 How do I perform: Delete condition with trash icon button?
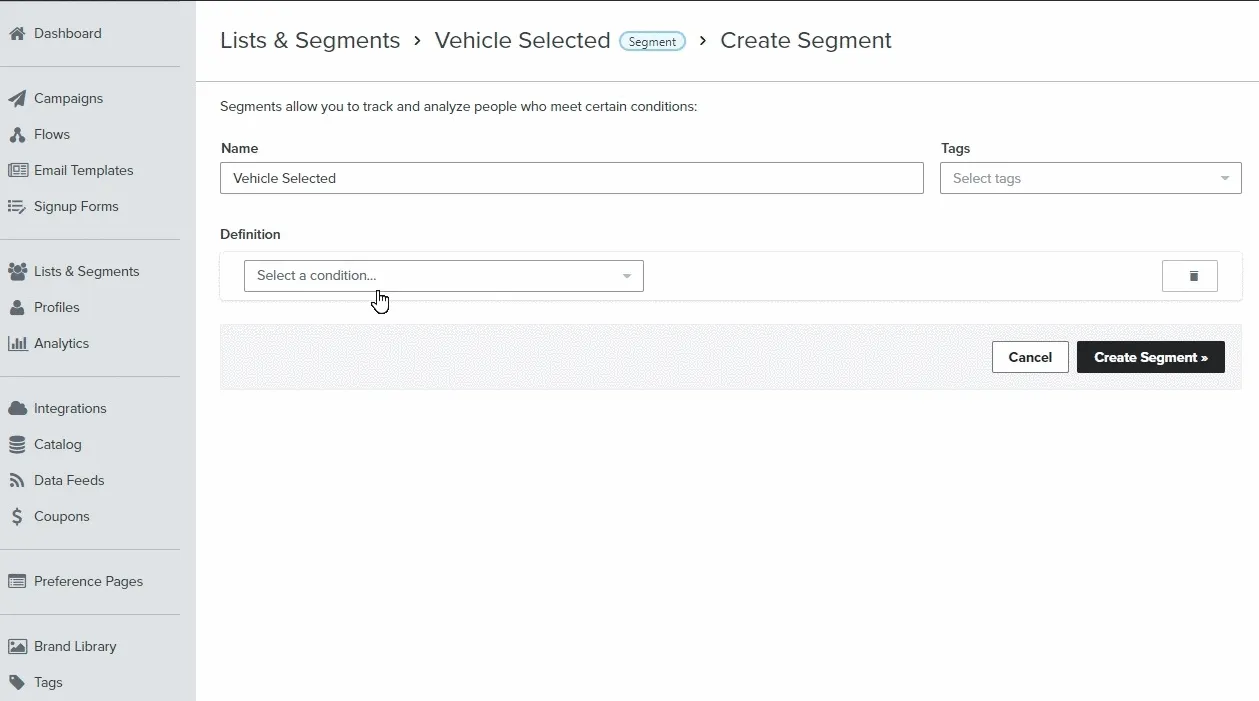click(1189, 276)
